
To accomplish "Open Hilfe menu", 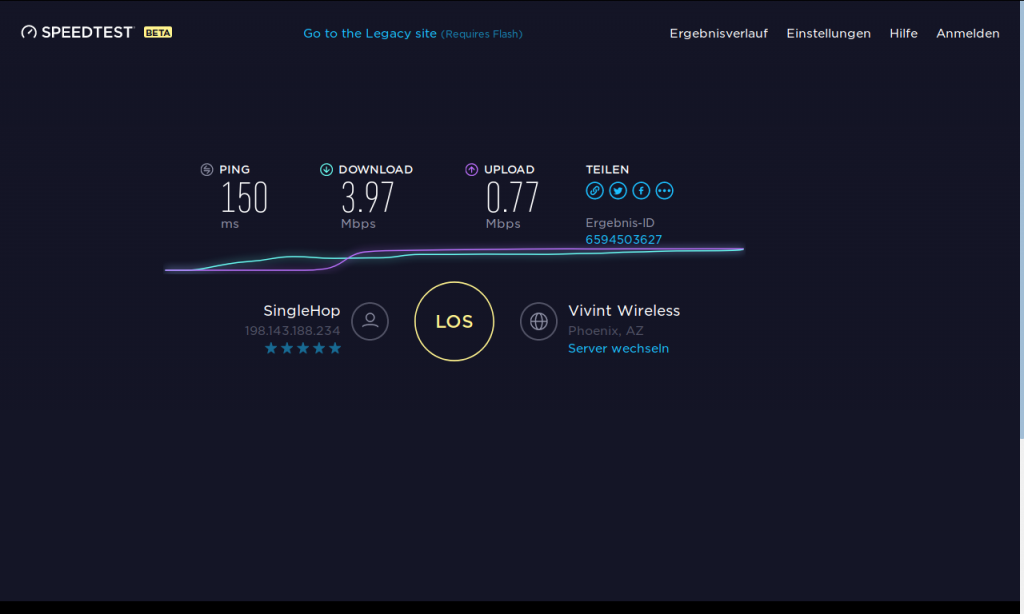I will [x=903, y=33].
